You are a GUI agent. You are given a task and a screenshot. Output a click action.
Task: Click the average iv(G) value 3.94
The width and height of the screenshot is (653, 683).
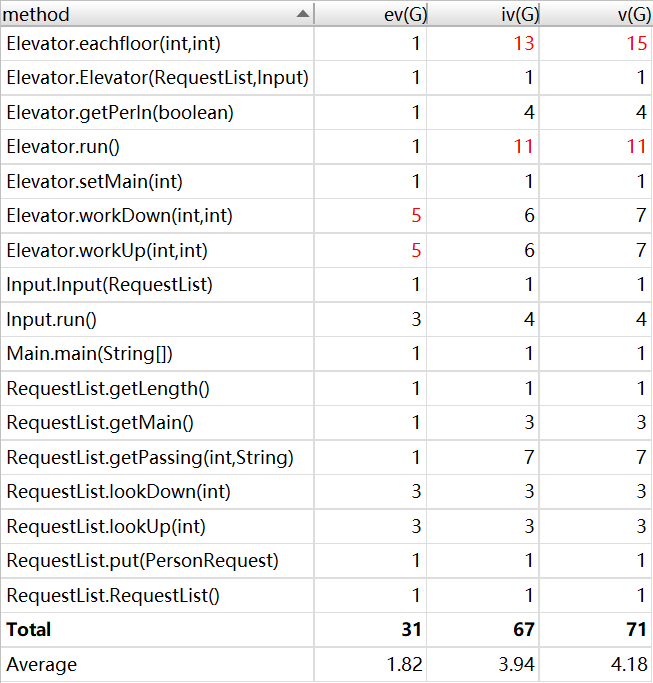(517, 665)
